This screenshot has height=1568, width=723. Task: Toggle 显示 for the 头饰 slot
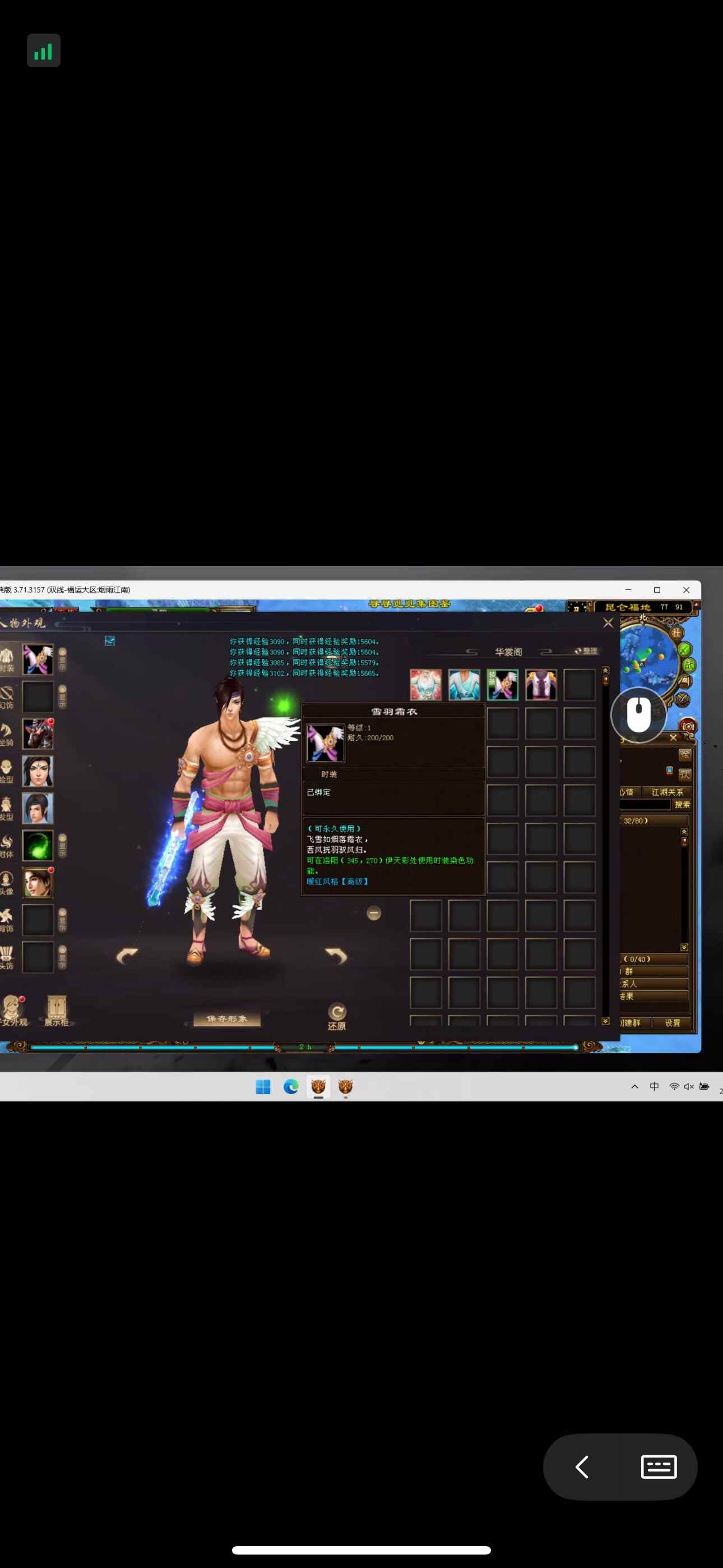[x=62, y=957]
